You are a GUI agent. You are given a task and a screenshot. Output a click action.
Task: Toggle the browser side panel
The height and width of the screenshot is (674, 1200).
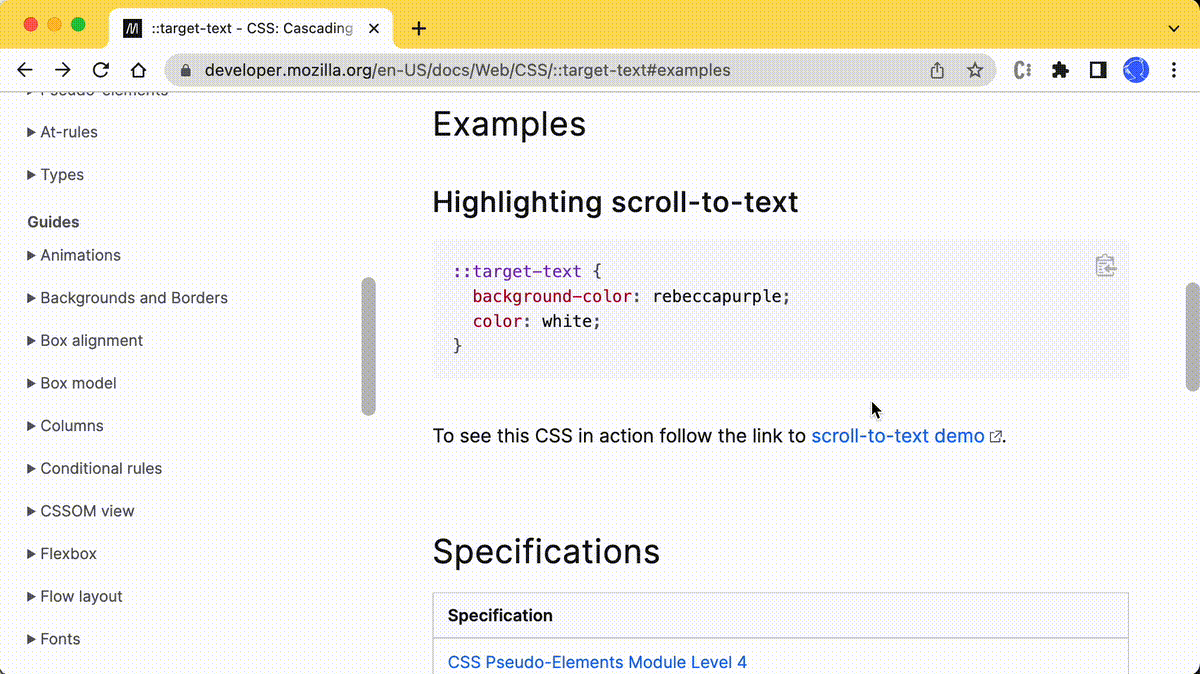[1098, 70]
